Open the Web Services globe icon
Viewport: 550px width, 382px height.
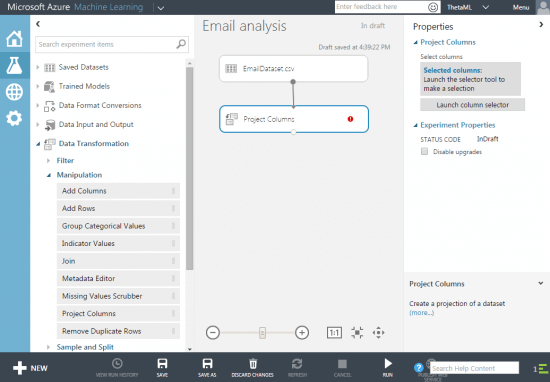coord(14,92)
